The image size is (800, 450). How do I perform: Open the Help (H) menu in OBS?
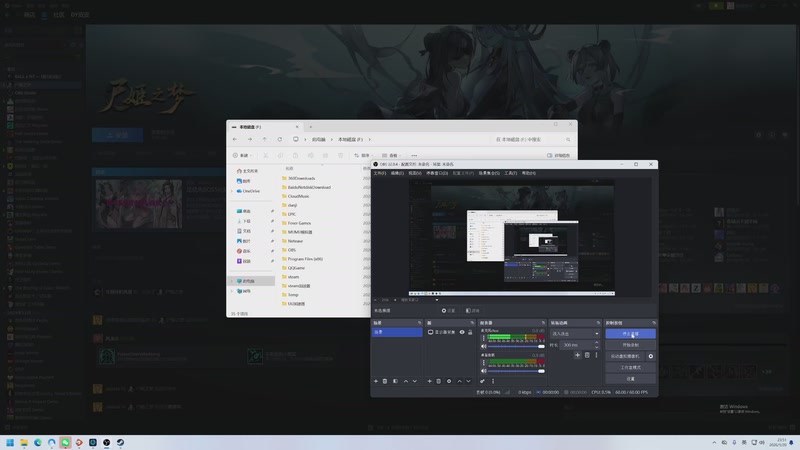(529, 173)
